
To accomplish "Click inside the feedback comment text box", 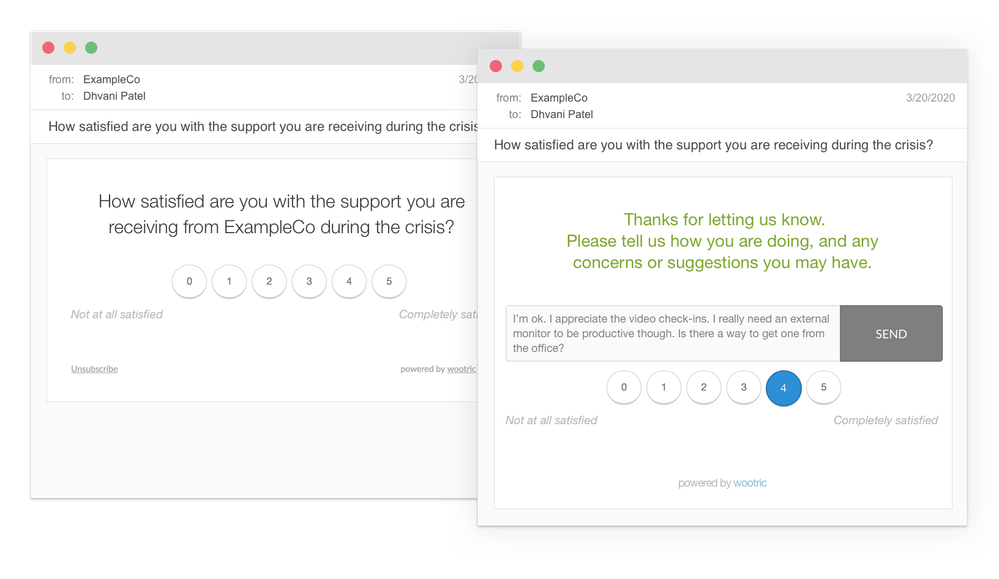I will [672, 334].
